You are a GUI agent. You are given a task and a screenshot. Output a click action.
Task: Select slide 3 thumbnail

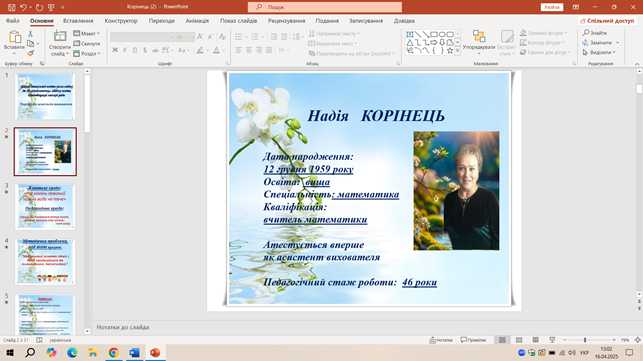pyautogui.click(x=45, y=206)
